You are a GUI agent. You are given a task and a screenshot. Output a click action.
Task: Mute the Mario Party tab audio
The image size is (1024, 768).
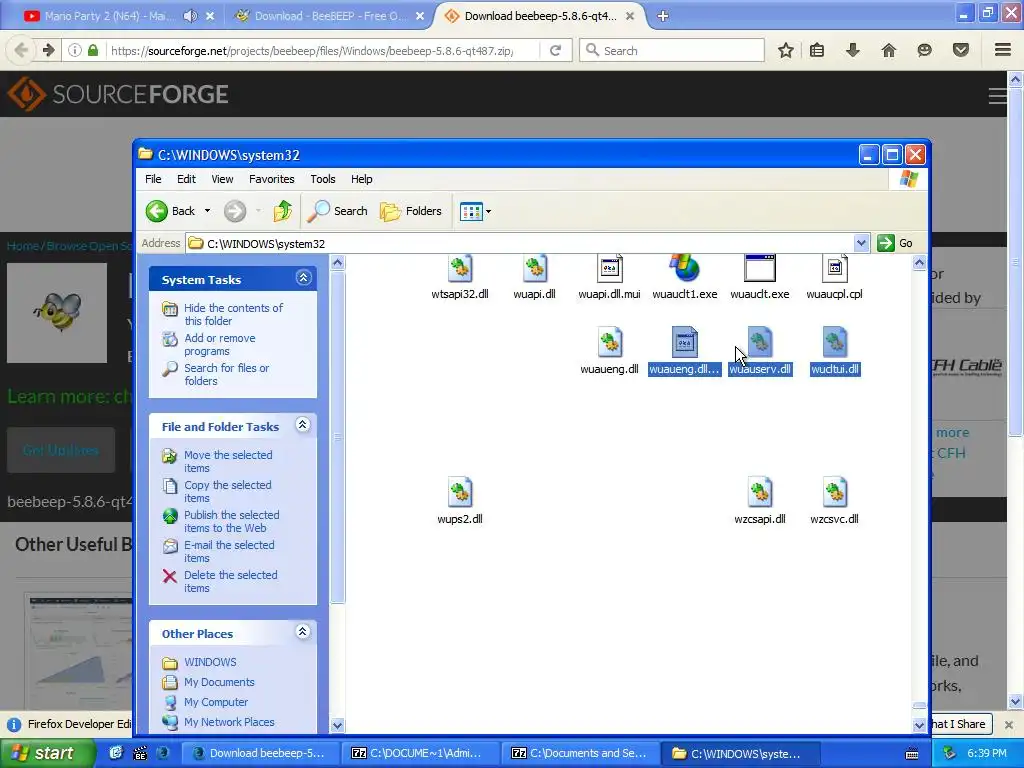pos(190,16)
